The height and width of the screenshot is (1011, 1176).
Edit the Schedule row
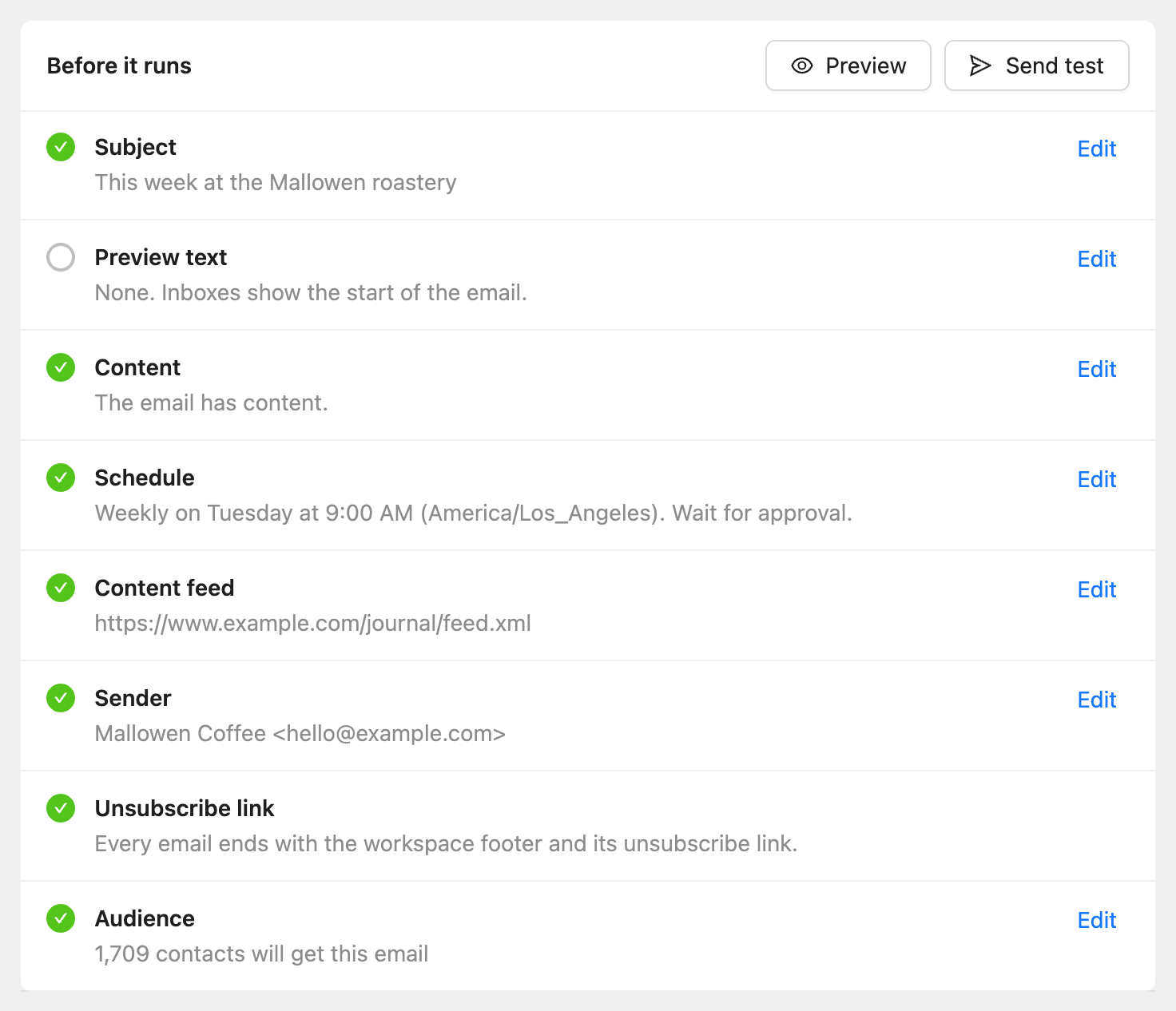(1096, 479)
